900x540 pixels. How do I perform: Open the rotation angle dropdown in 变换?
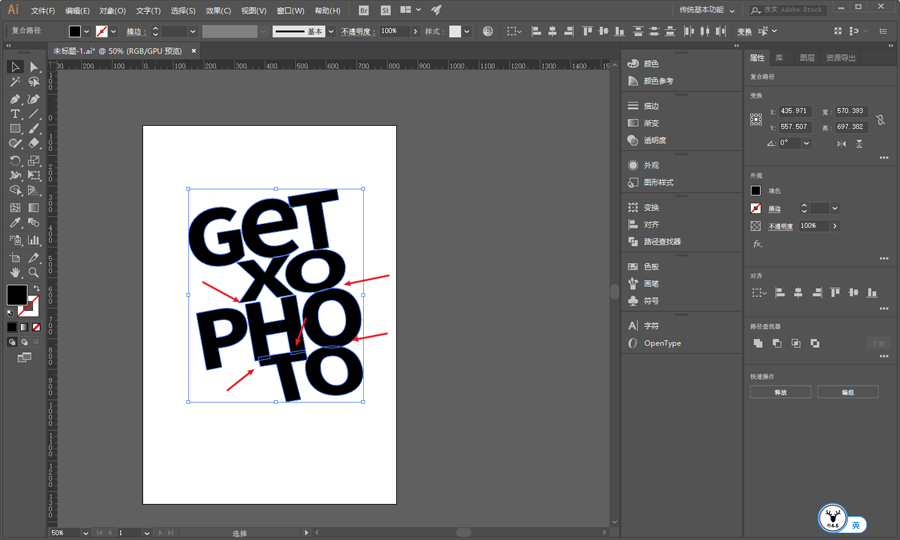point(807,143)
